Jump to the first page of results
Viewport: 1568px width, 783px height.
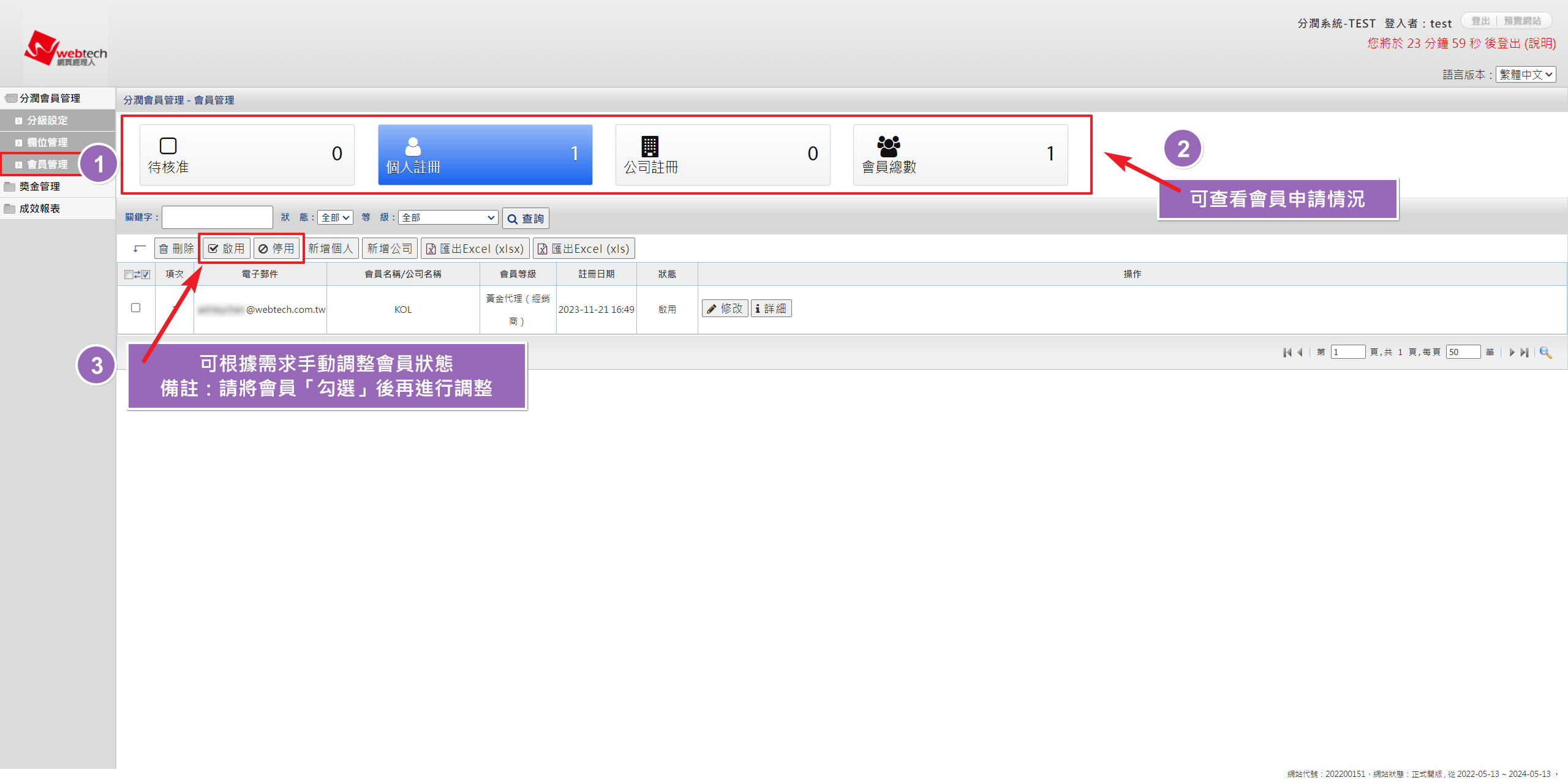[x=1287, y=352]
